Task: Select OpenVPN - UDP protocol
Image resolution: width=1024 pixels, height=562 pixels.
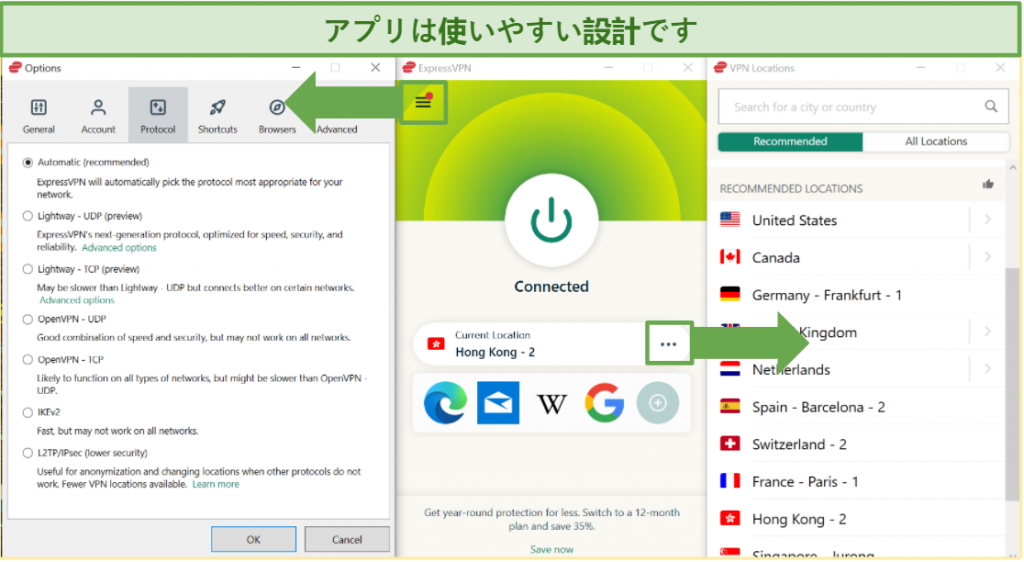Action: tap(27, 319)
